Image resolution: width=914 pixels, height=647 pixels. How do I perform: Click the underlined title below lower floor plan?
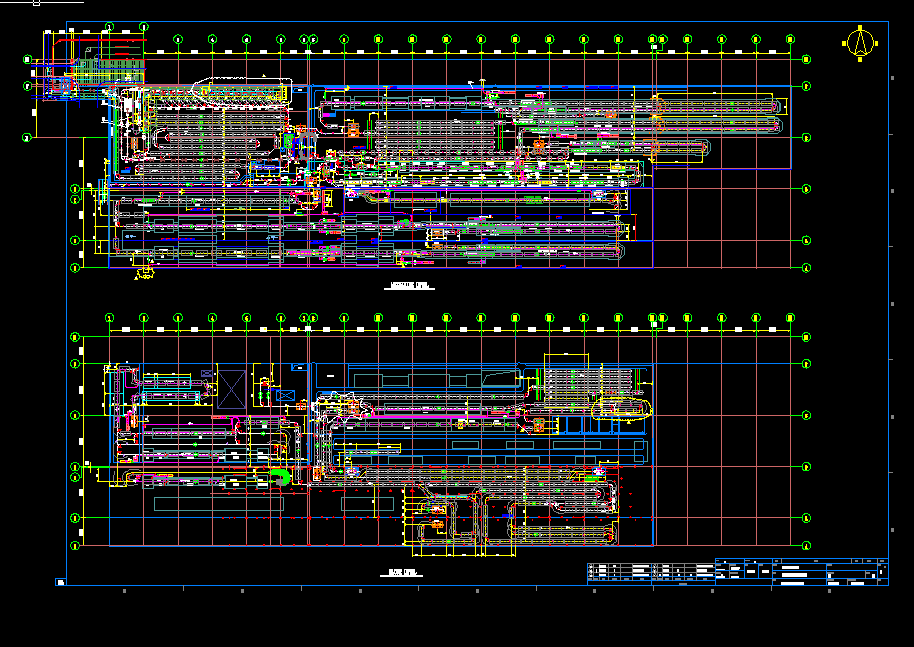click(402, 572)
